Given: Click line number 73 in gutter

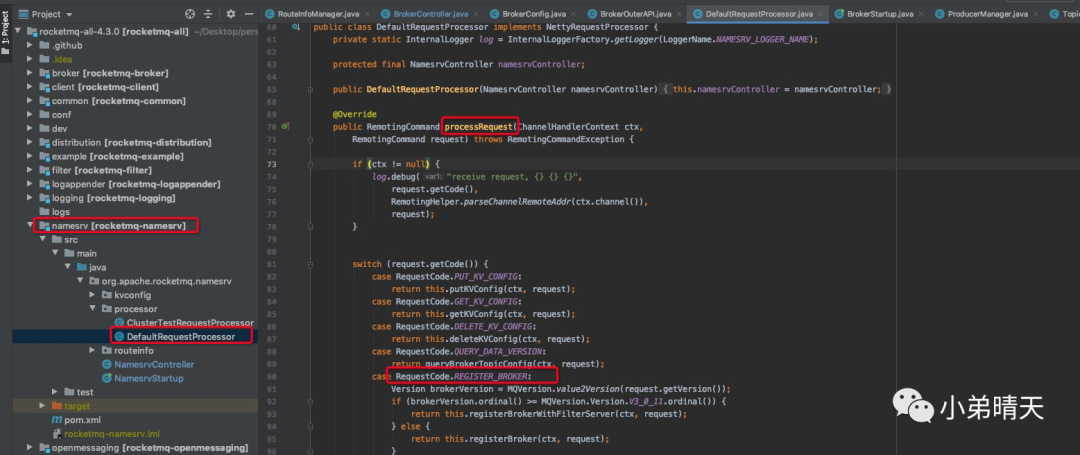Looking at the screenshot, I should [272, 164].
